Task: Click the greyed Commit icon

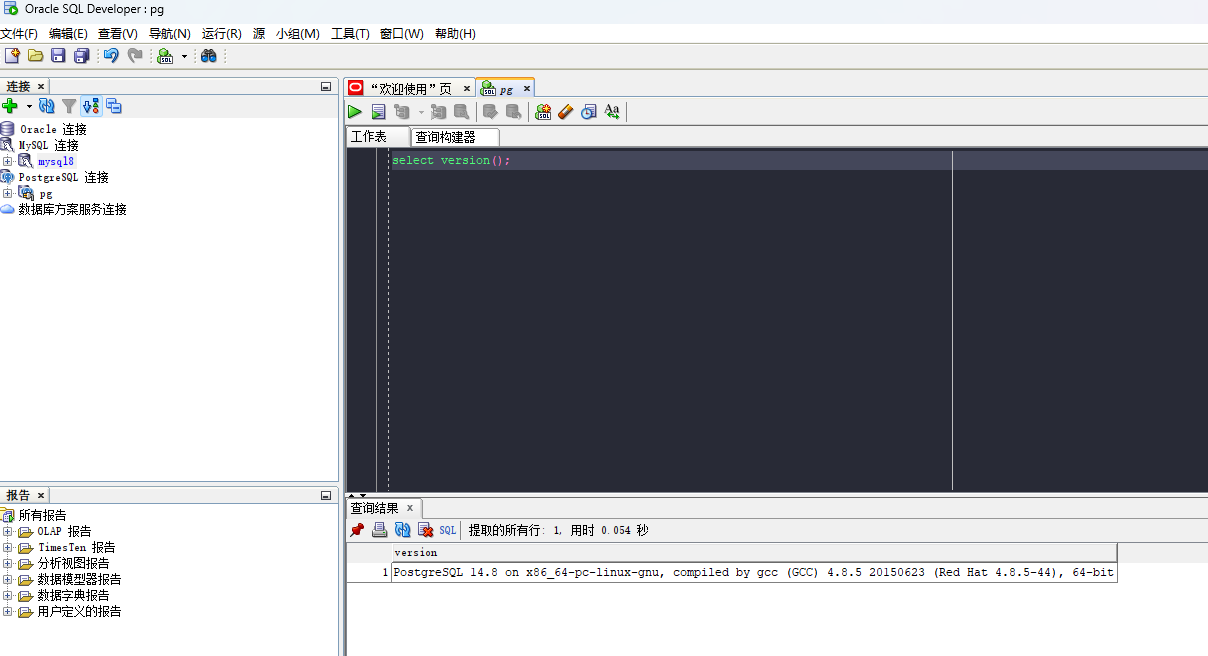Action: click(490, 112)
